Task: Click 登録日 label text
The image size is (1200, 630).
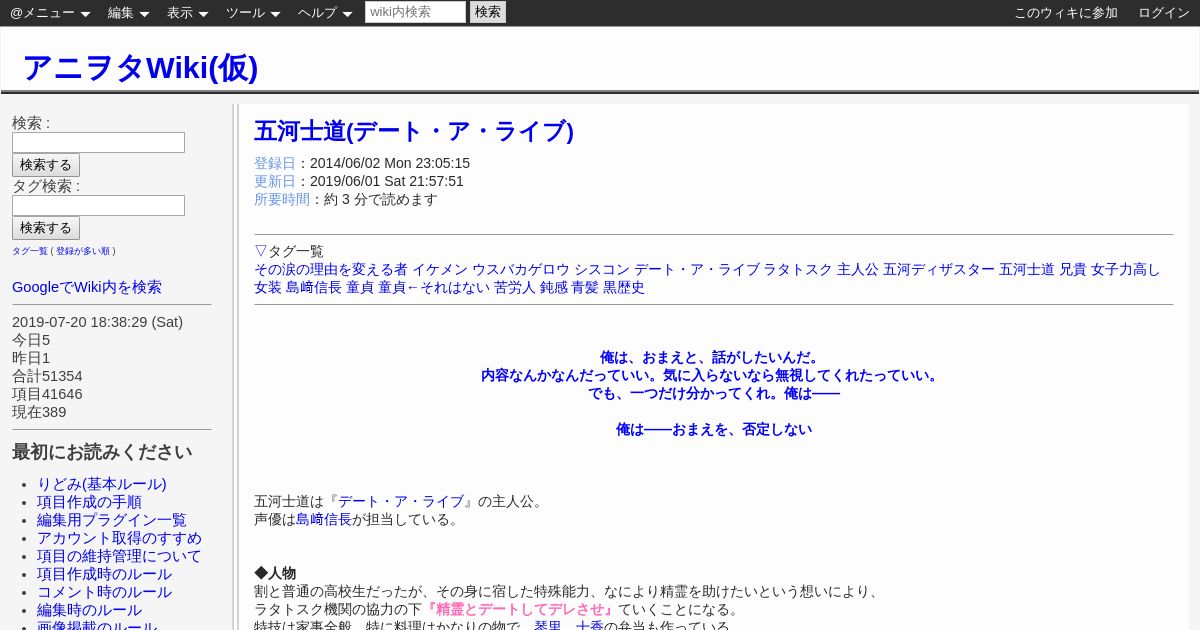Action: pyautogui.click(x=275, y=163)
